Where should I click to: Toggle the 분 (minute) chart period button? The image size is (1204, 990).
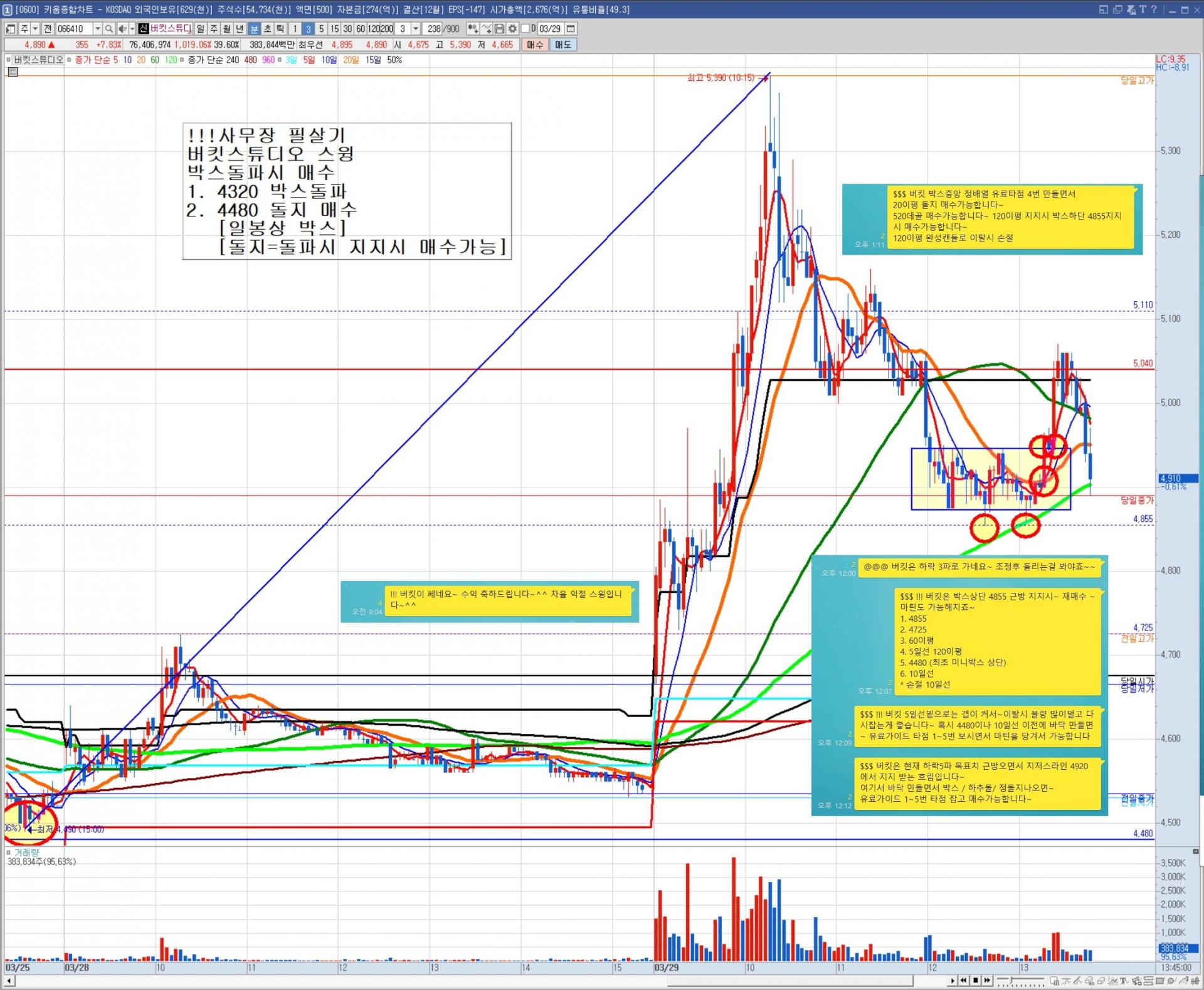coord(254,29)
